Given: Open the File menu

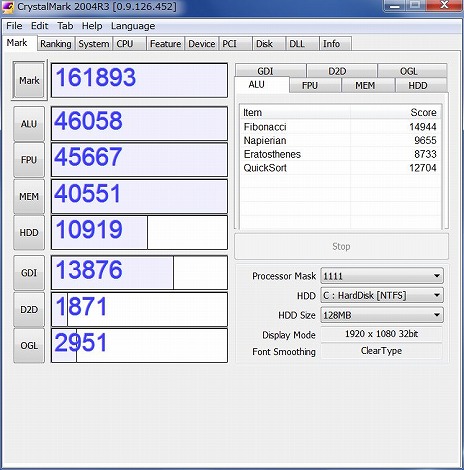Looking at the screenshot, I should 14,26.
